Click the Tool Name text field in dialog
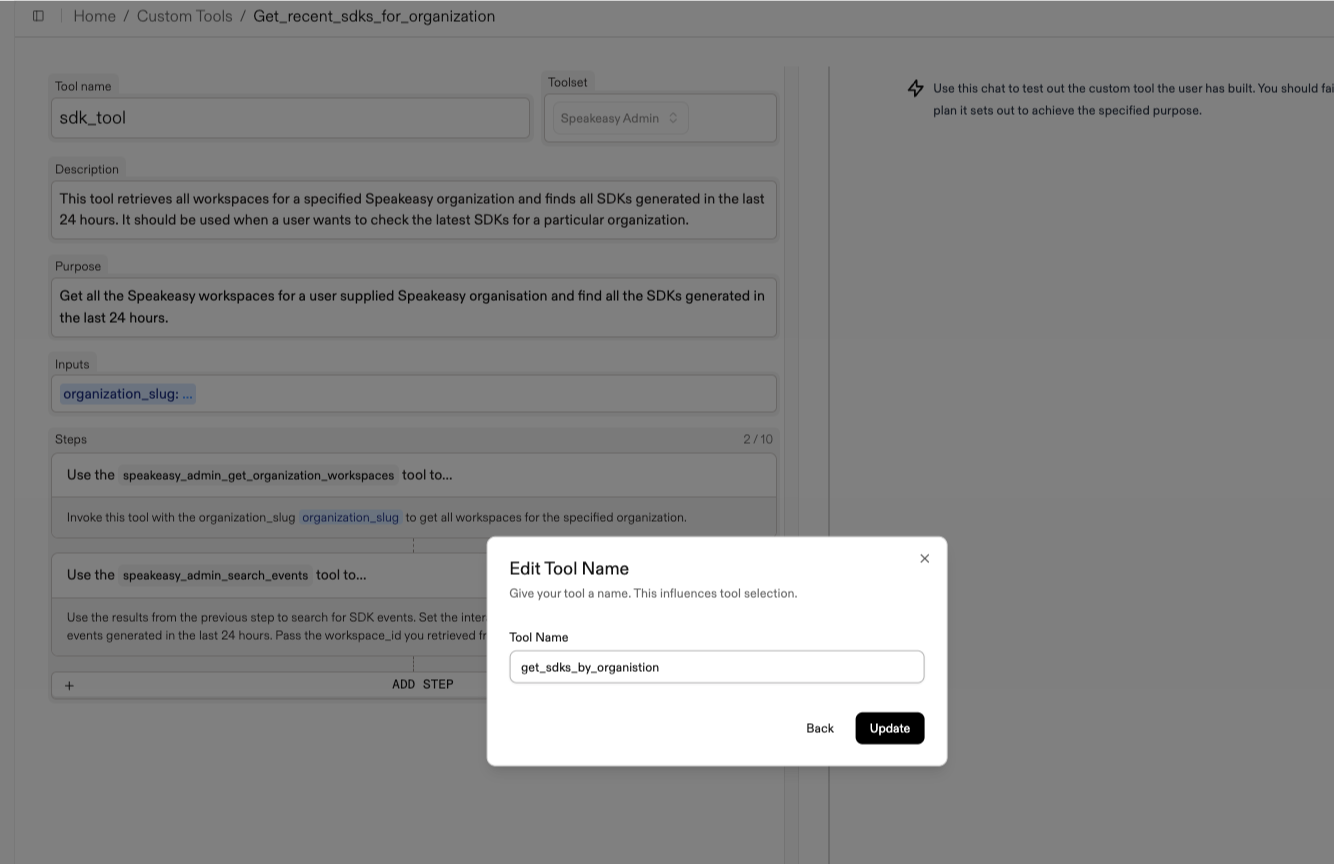1334x864 pixels. tap(716, 667)
